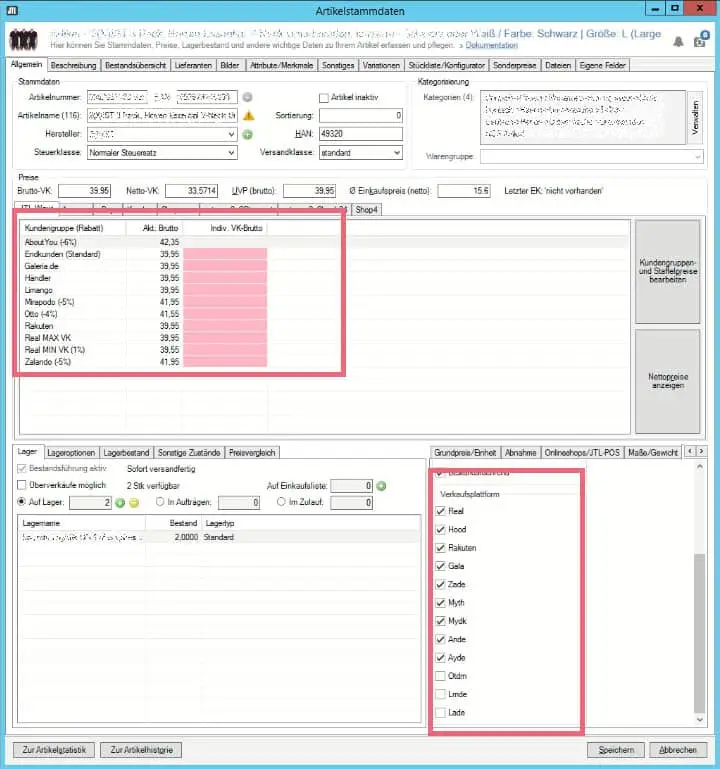
Task: Click green plus icon beside Auf Lager
Action: (x=120, y=502)
